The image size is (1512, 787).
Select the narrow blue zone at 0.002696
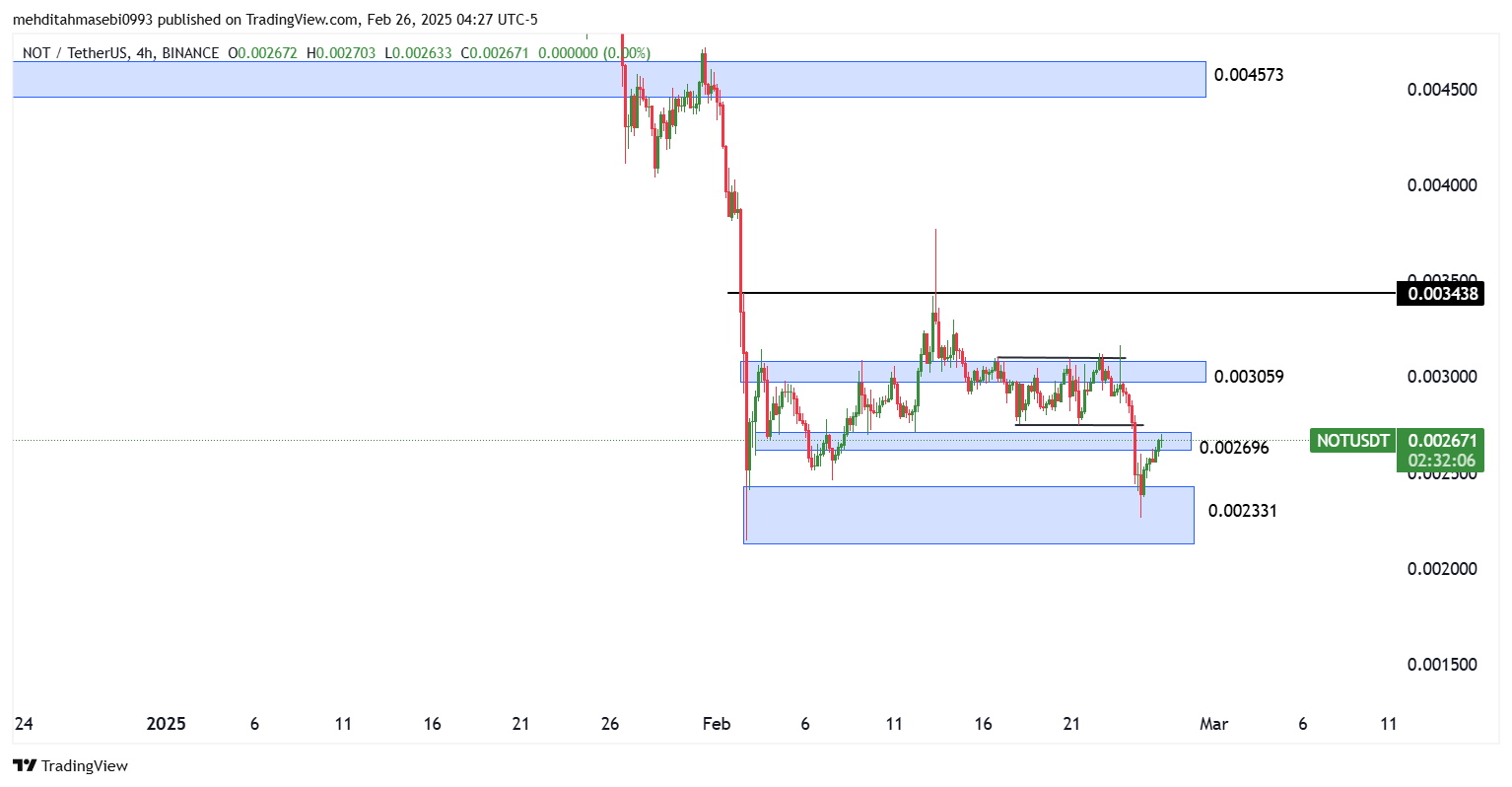(x=973, y=441)
